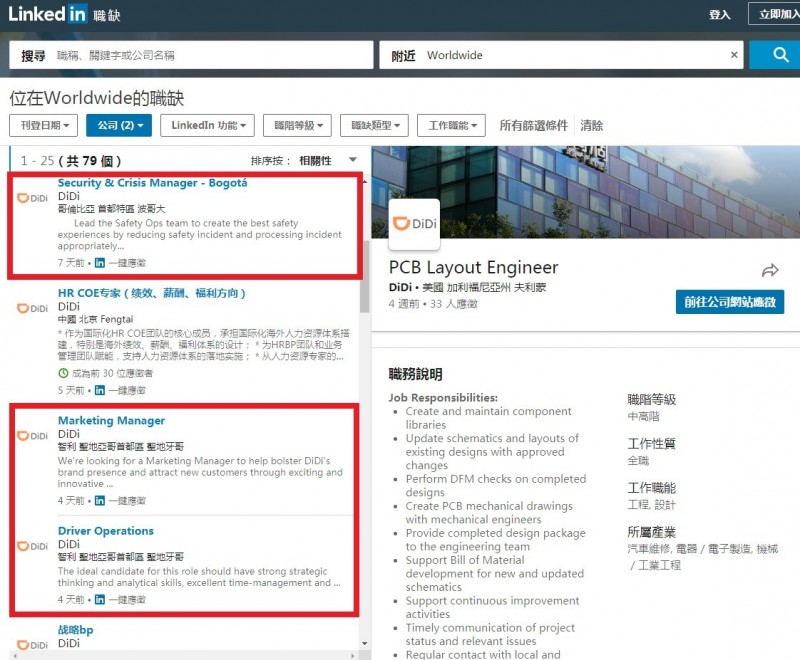Click the clock icon beside 成為前 30 位應徵者

pyautogui.click(x=63, y=374)
